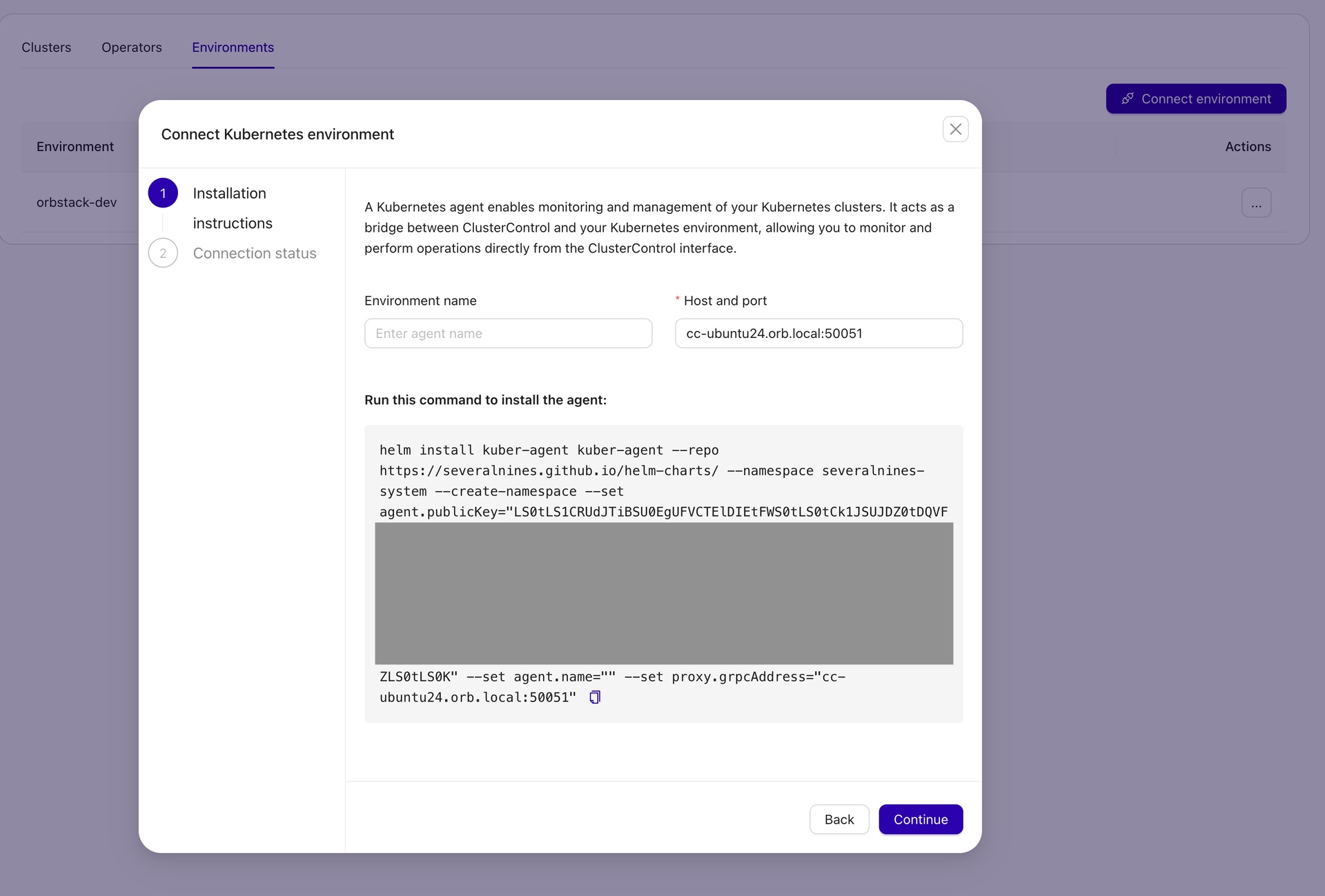Viewport: 1325px width, 896px height.
Task: Click the Actions column header
Action: pos(1248,146)
